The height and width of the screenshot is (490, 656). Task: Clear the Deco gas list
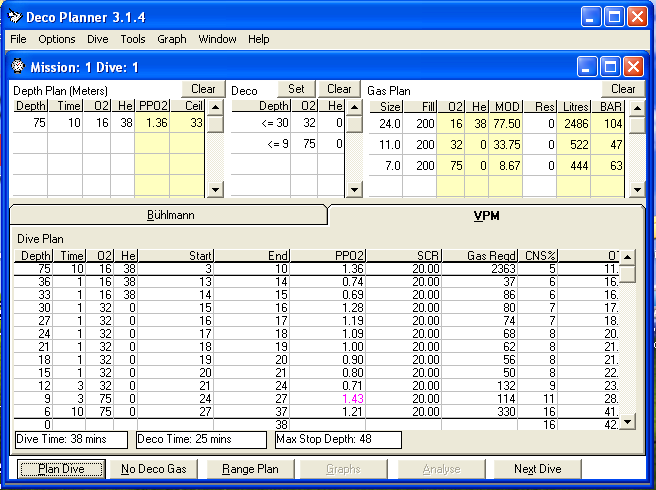[339, 89]
